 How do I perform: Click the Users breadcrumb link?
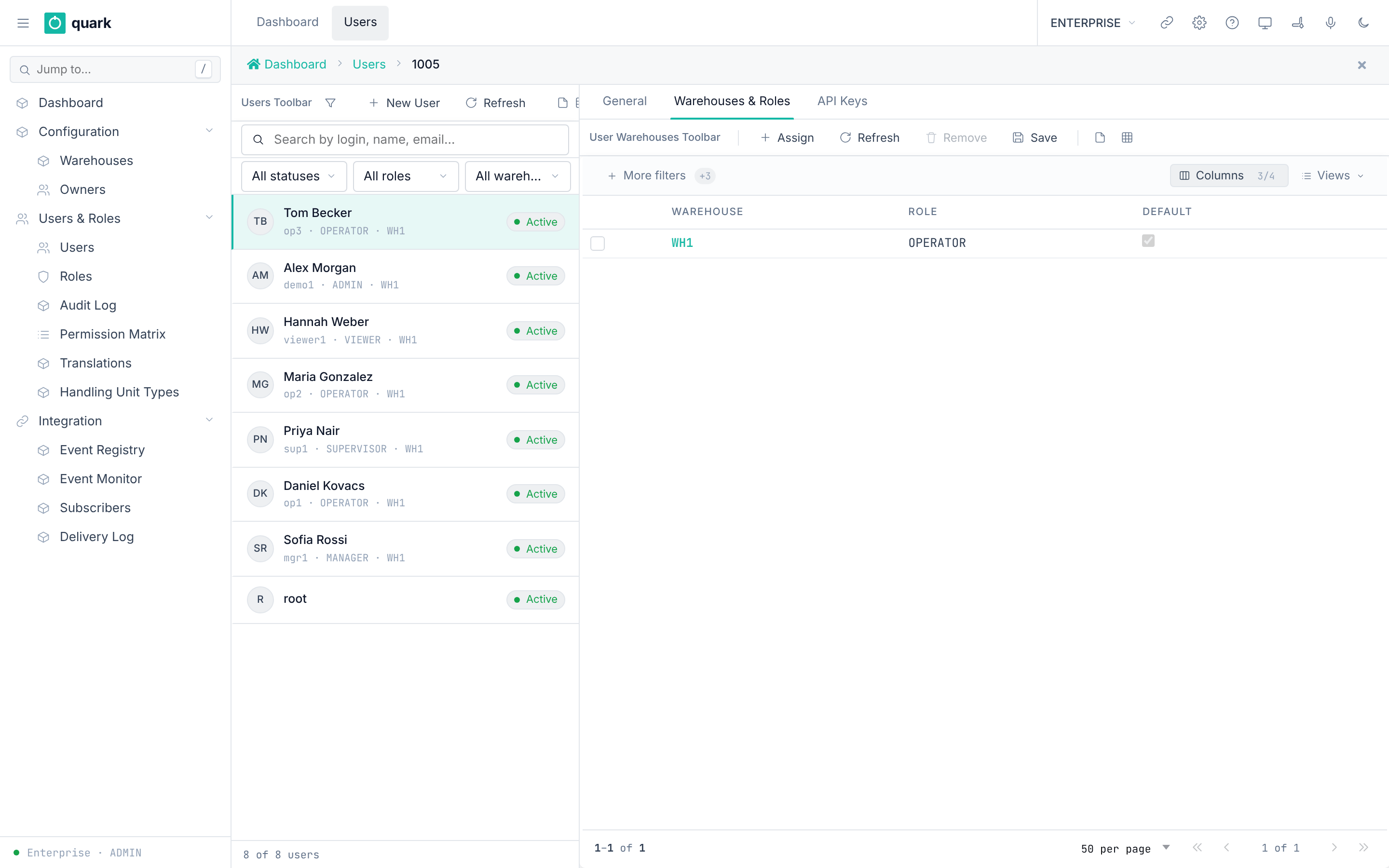(369, 64)
